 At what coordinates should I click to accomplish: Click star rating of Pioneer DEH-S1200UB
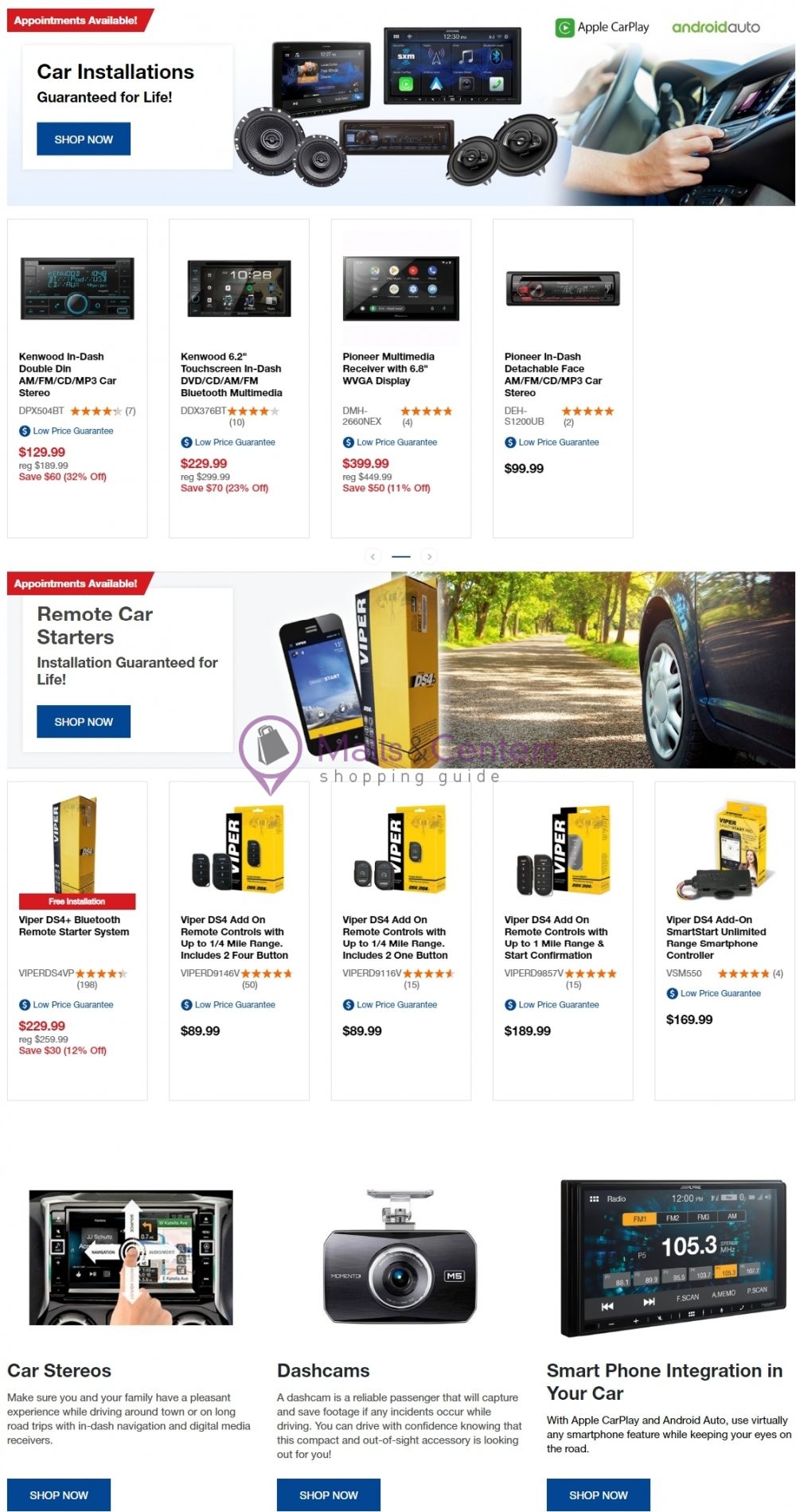click(x=588, y=411)
